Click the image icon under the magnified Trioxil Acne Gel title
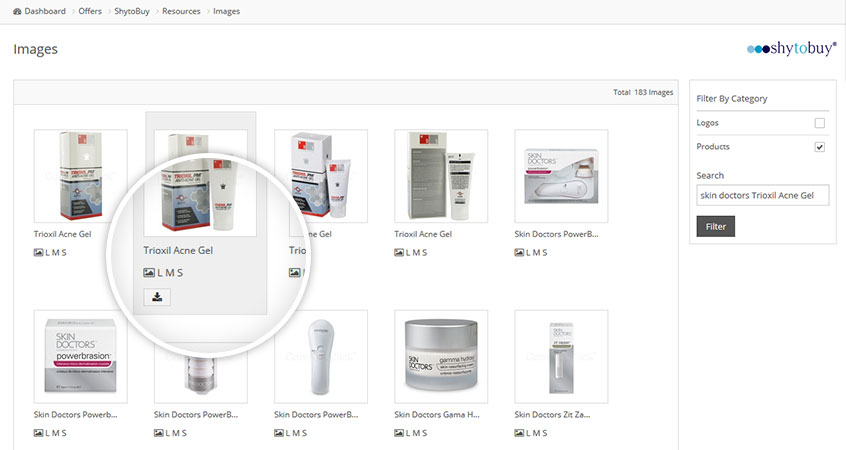Image resolution: width=846 pixels, height=450 pixels. pos(149,272)
